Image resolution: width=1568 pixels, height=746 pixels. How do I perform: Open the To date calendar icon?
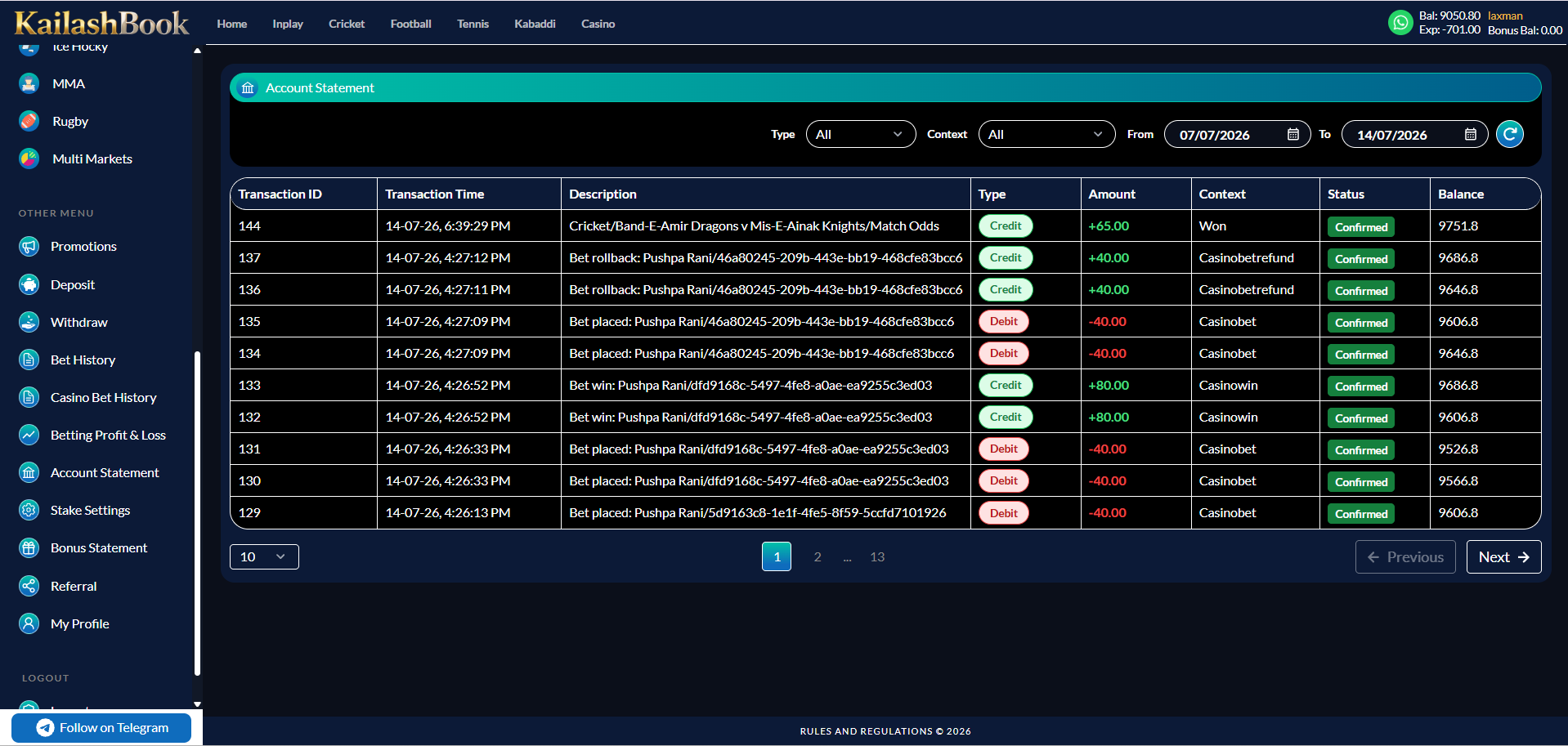(1471, 134)
